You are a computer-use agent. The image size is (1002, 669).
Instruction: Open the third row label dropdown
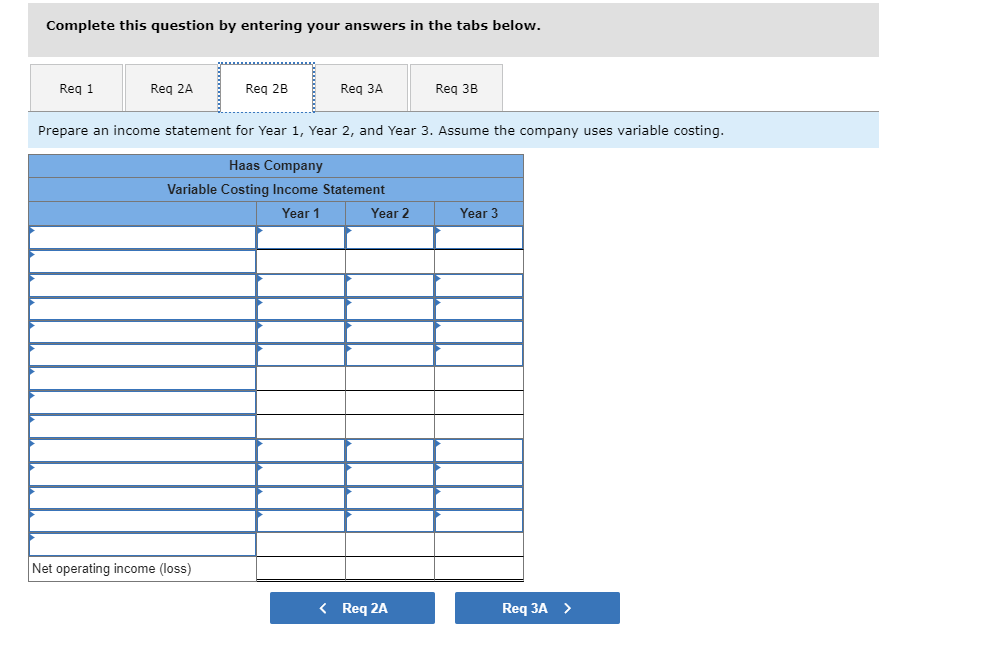coord(140,284)
